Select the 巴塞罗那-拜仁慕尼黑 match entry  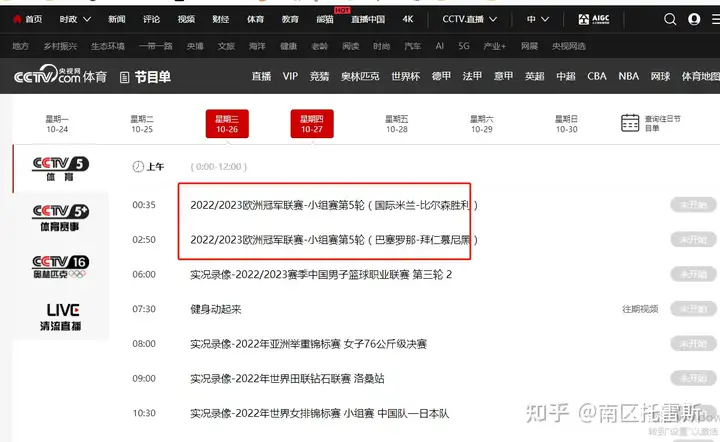(334, 240)
